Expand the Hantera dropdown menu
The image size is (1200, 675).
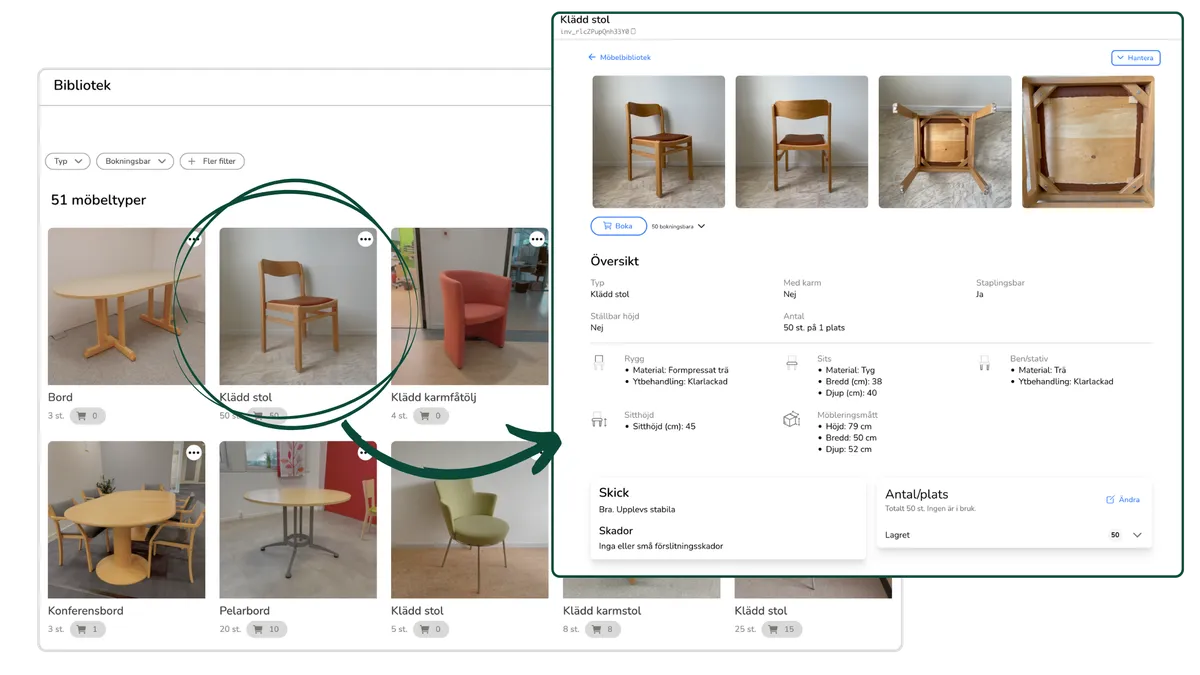coord(1135,58)
